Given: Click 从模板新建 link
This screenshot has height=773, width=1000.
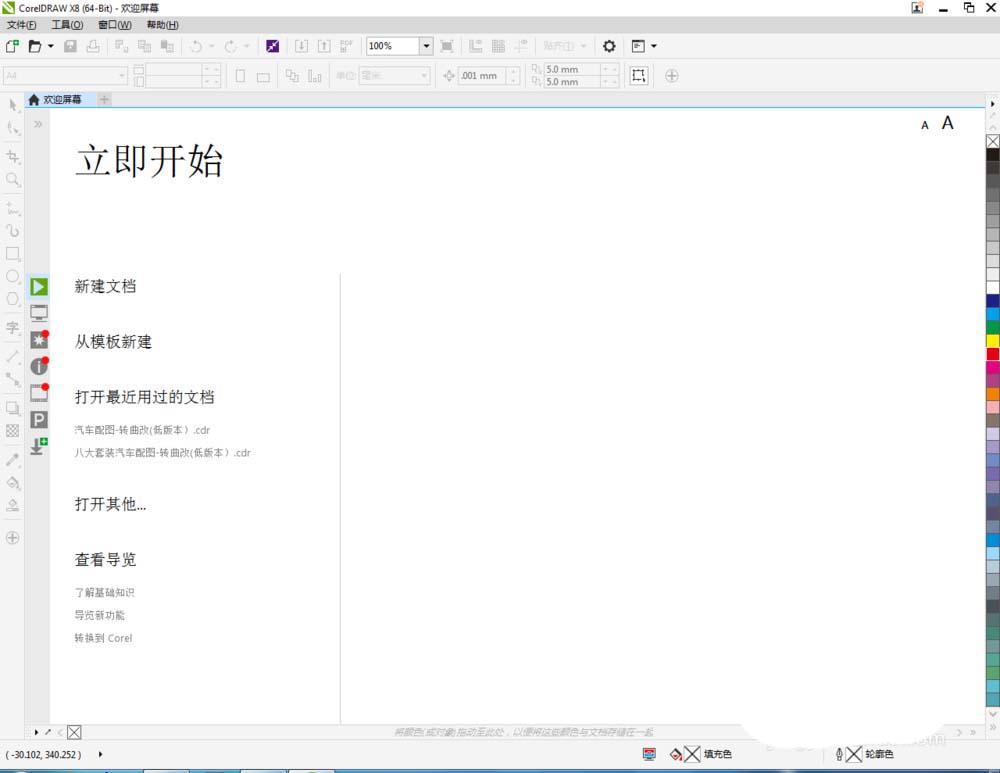Looking at the screenshot, I should tap(113, 342).
